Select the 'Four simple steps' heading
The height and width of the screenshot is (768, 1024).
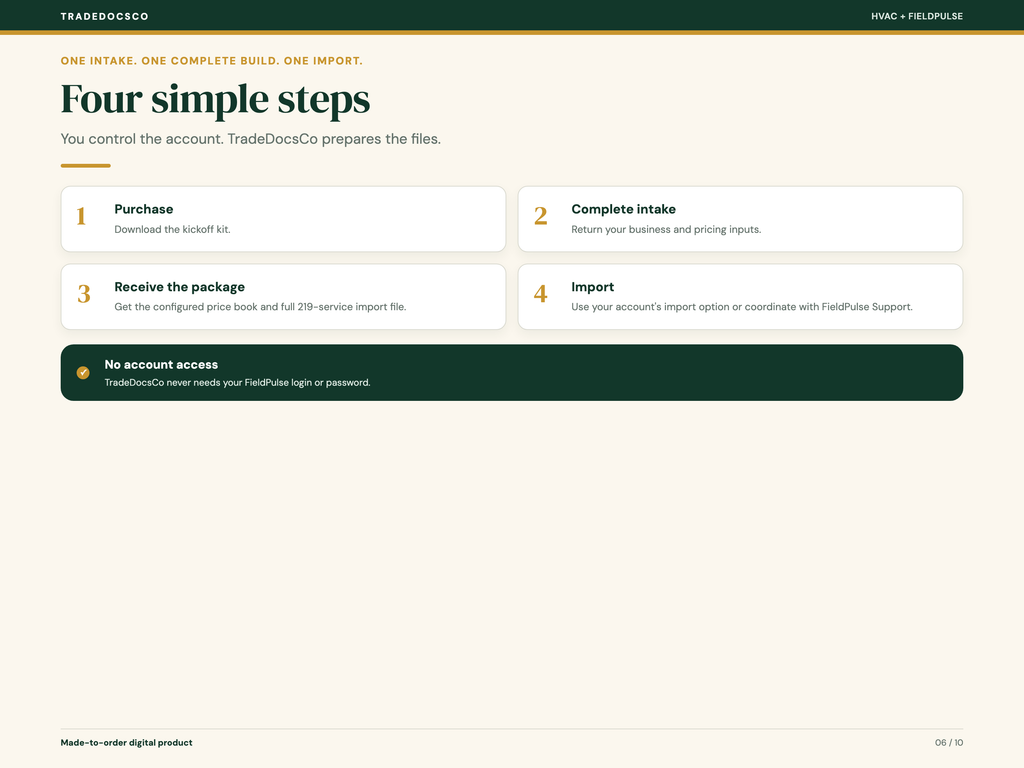pos(216,100)
